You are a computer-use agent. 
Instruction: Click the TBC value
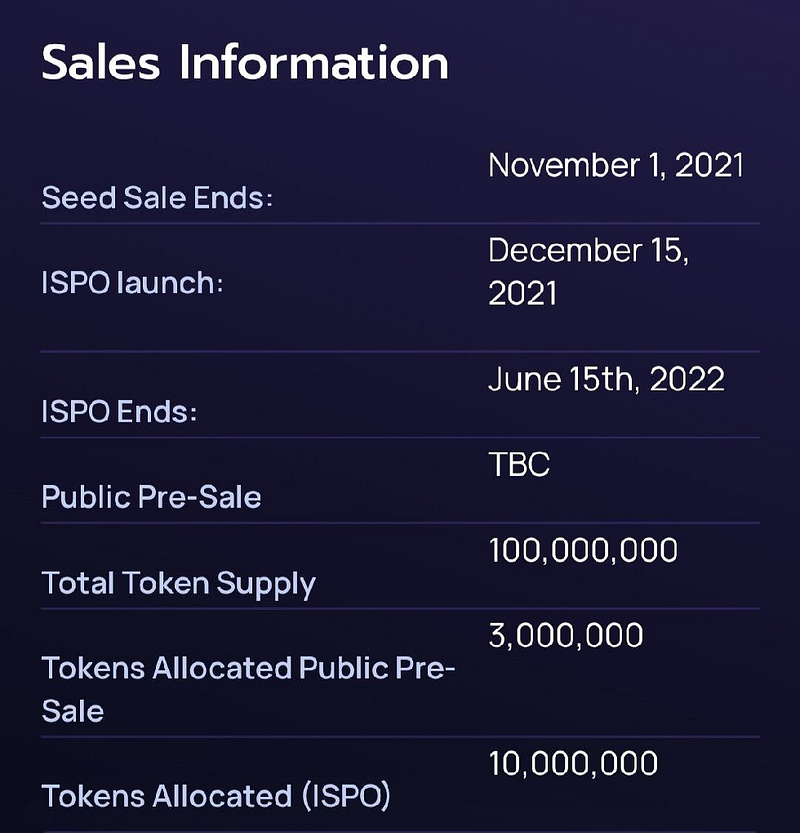coord(519,464)
